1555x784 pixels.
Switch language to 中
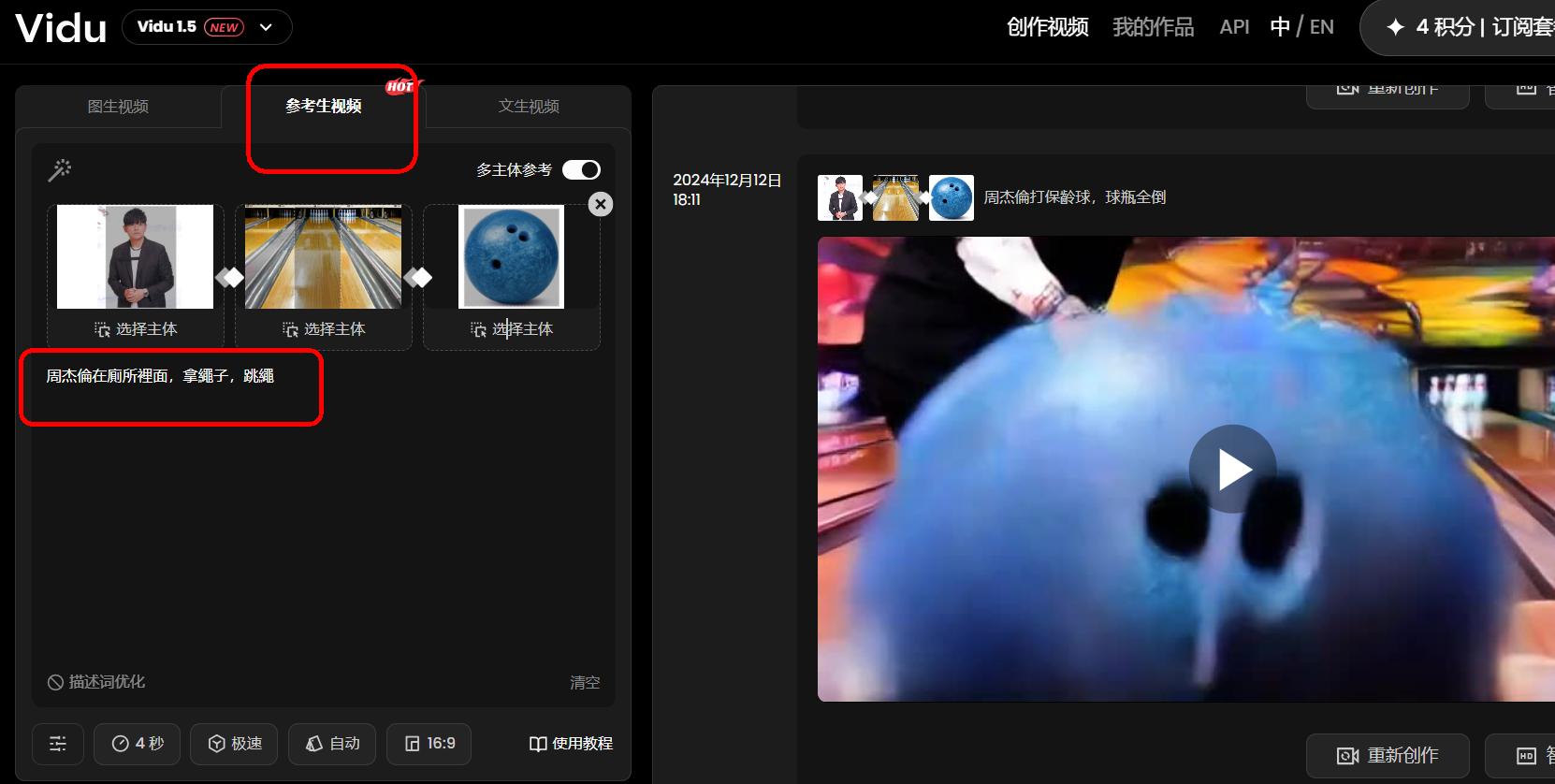coord(1280,27)
